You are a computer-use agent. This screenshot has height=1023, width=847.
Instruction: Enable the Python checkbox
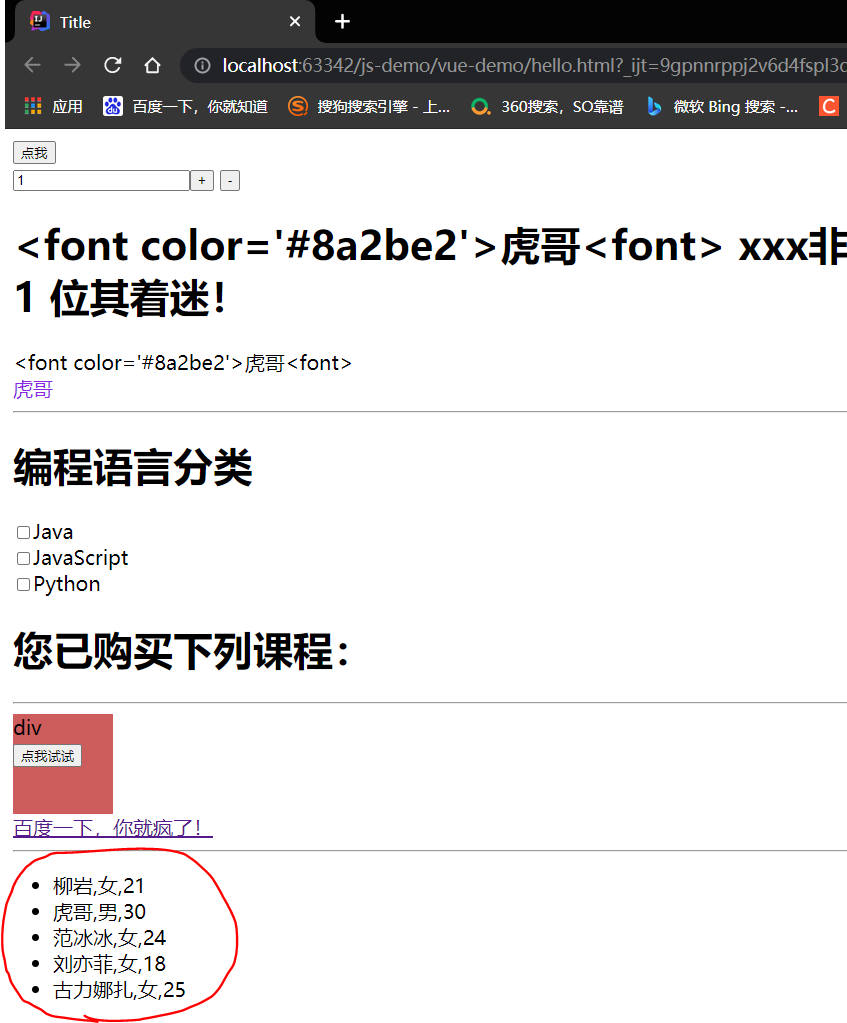click(x=22, y=584)
